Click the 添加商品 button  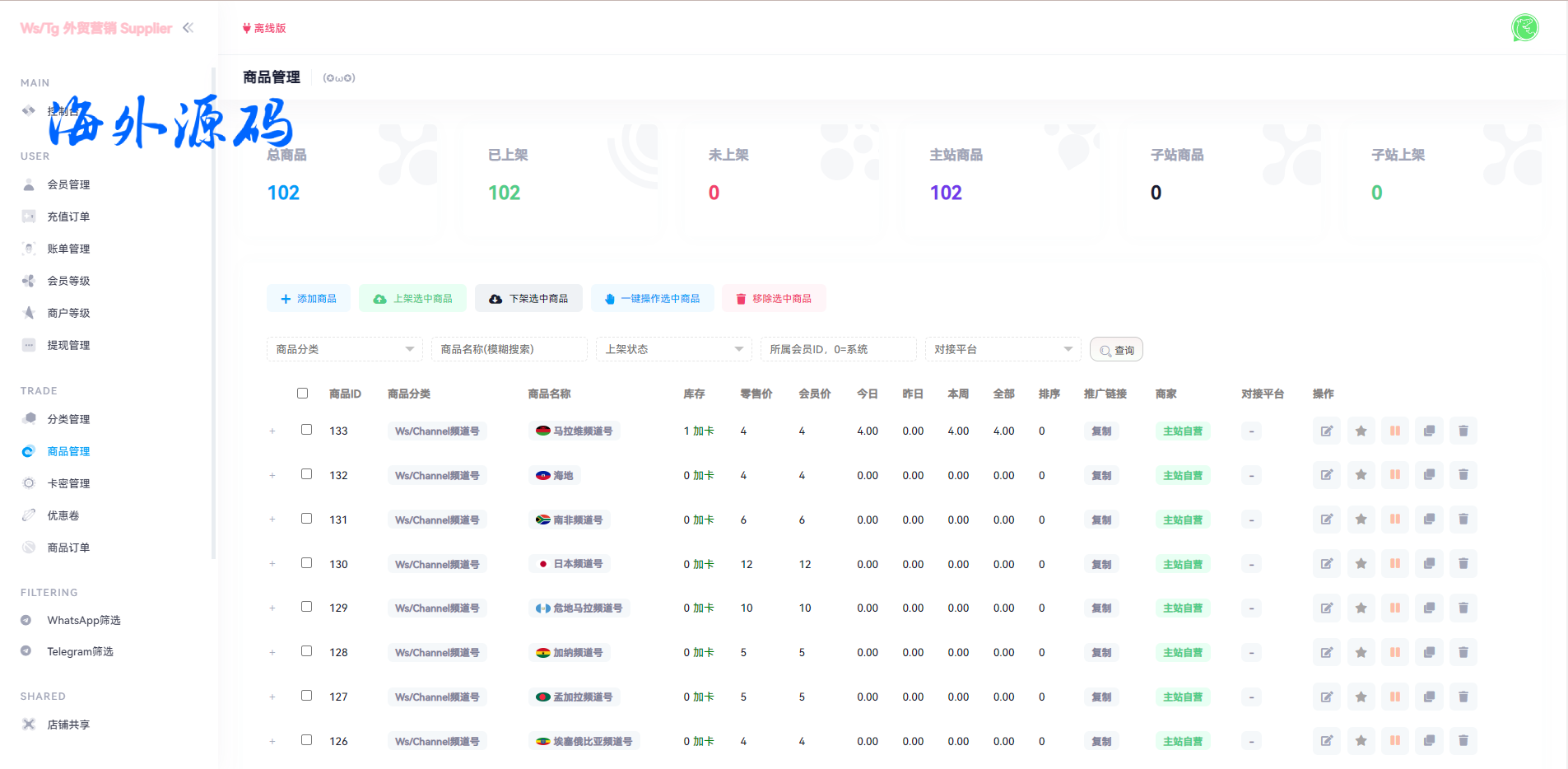point(309,299)
